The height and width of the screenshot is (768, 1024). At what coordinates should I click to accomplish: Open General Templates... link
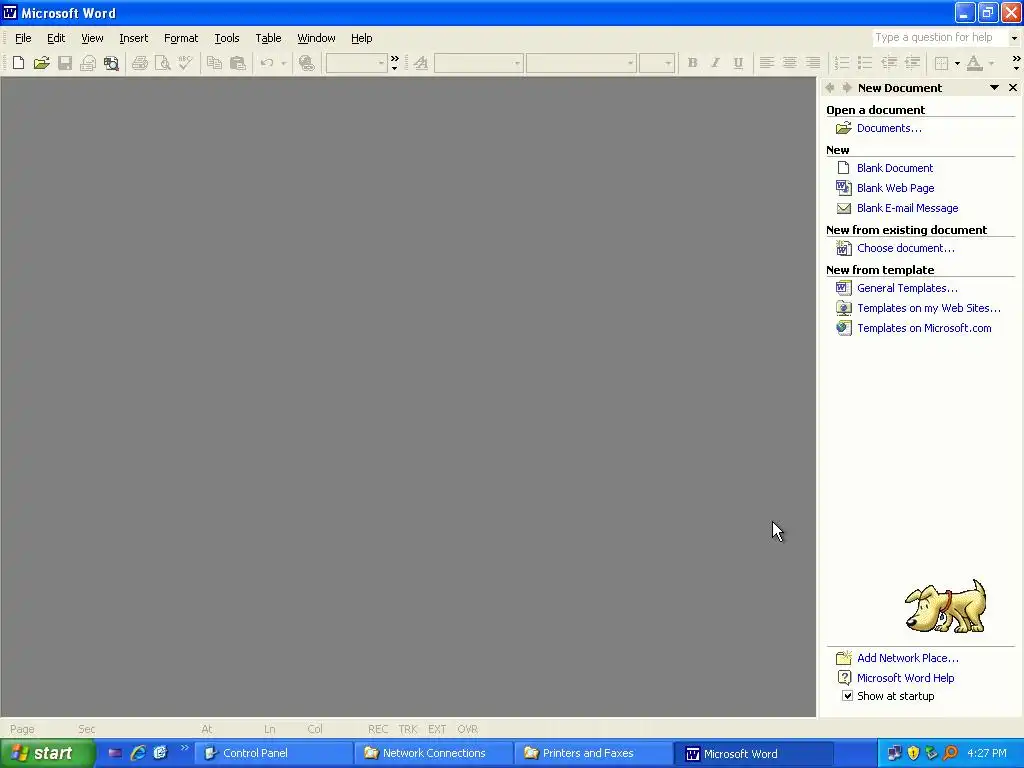coord(907,288)
